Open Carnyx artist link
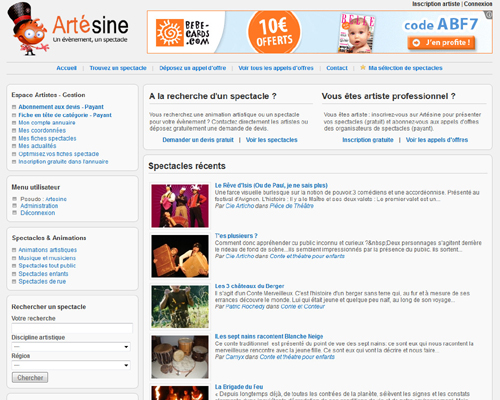 coord(235,357)
